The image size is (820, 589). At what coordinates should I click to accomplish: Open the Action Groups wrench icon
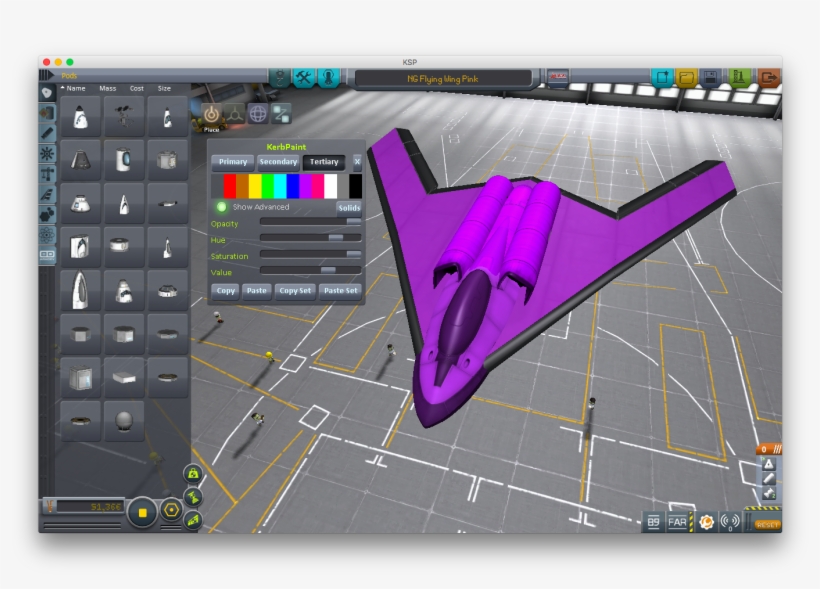(x=304, y=78)
